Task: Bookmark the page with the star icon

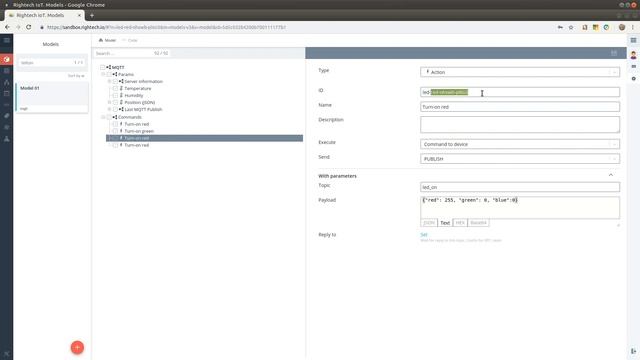Action: click(x=571, y=27)
